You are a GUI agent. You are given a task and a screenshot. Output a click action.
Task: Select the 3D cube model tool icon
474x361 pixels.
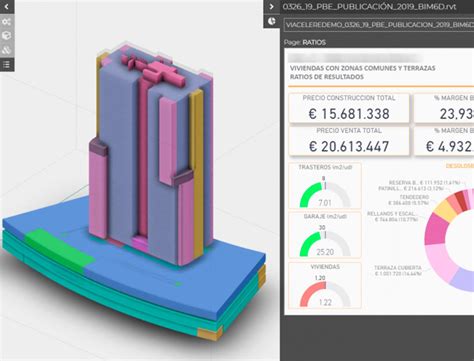click(x=7, y=36)
